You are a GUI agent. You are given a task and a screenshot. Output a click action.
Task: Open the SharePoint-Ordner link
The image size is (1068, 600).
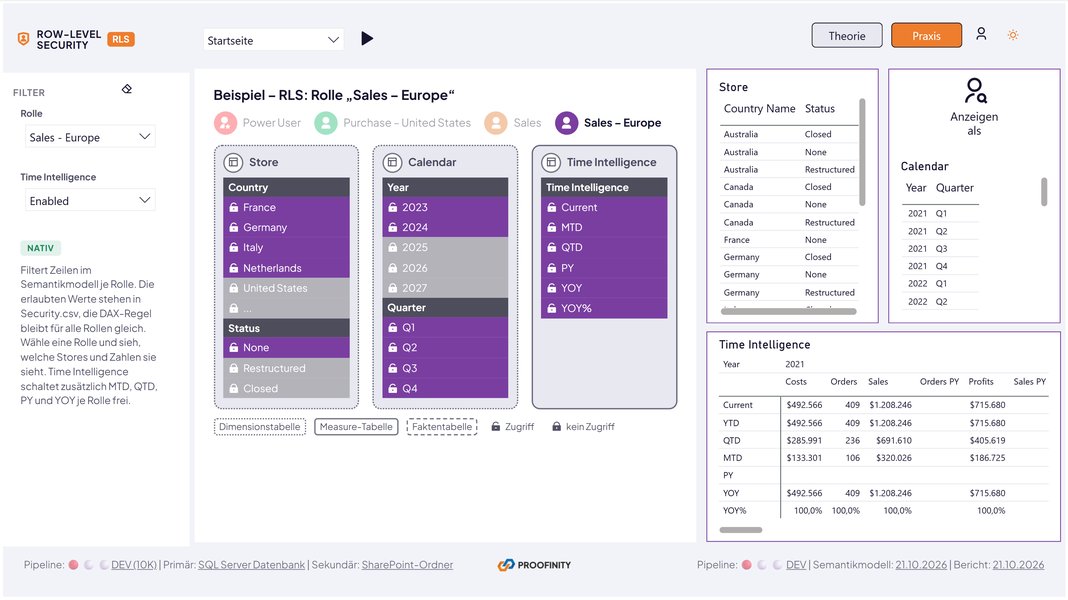(x=407, y=565)
